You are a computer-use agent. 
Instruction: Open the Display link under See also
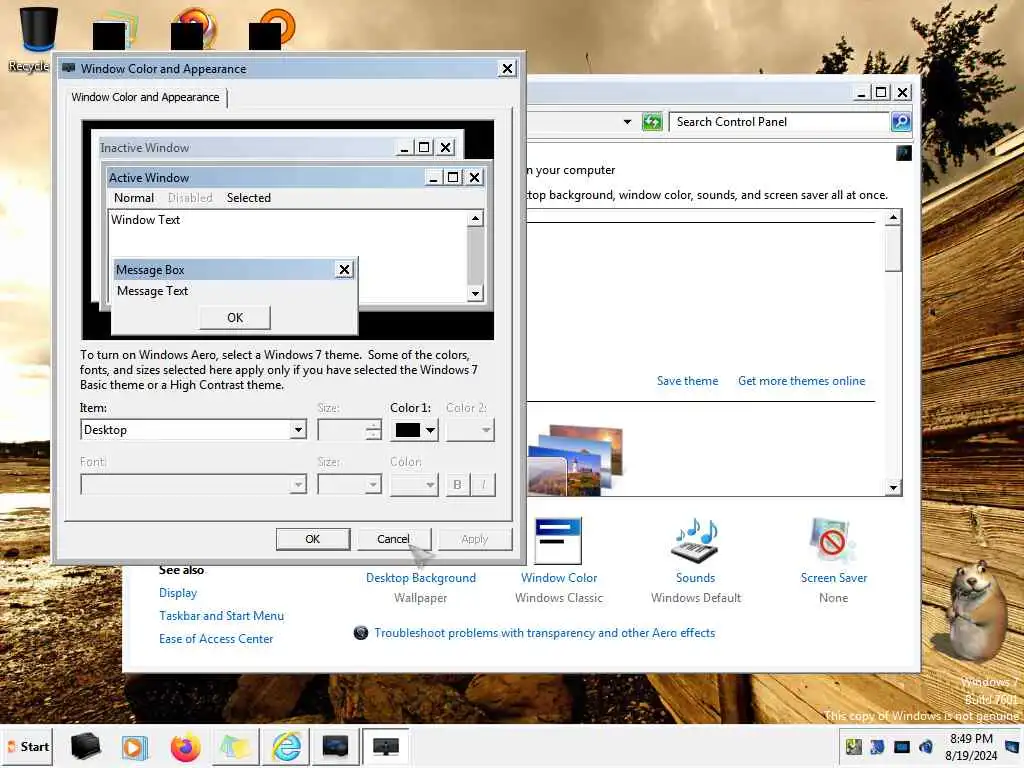click(178, 593)
